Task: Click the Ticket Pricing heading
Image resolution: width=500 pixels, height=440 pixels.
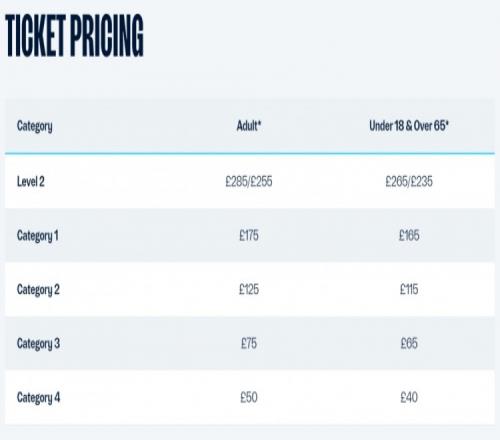Action: [x=74, y=36]
